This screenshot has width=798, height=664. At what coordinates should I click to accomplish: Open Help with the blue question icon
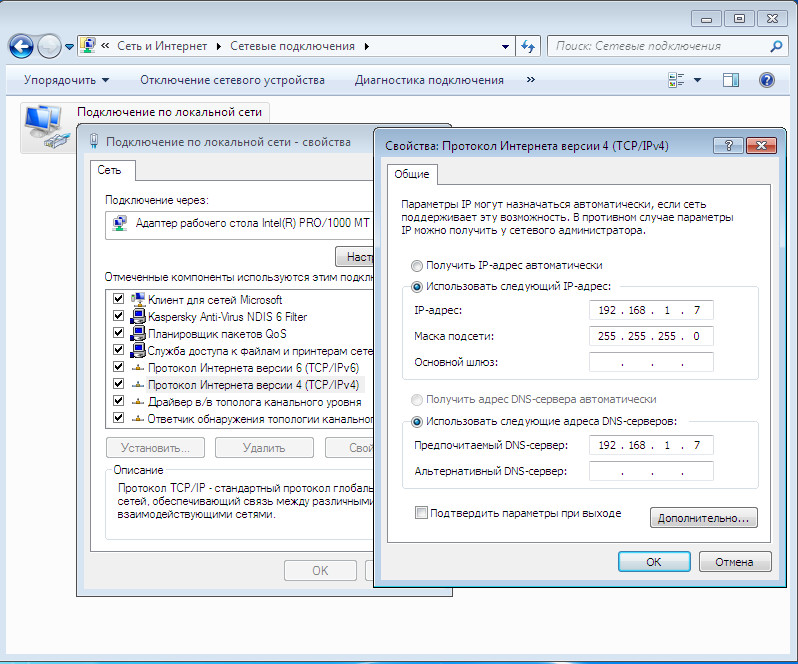pyautogui.click(x=766, y=80)
